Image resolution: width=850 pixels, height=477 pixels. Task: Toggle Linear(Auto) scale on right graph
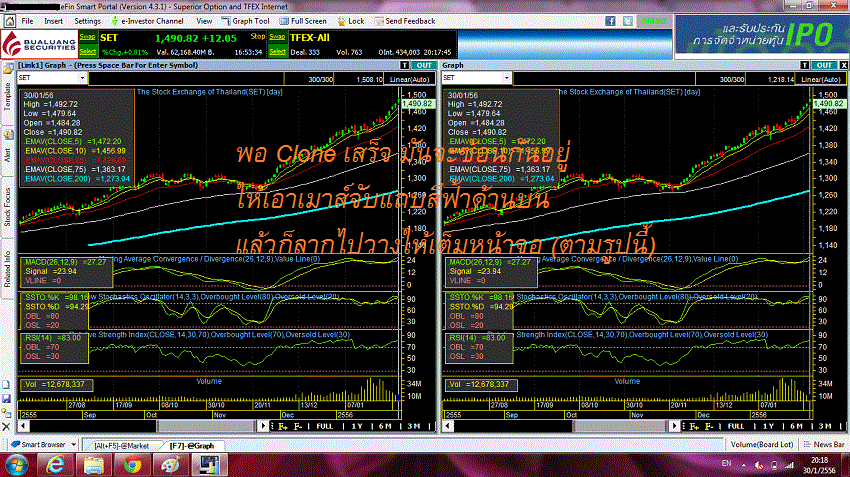[821, 79]
